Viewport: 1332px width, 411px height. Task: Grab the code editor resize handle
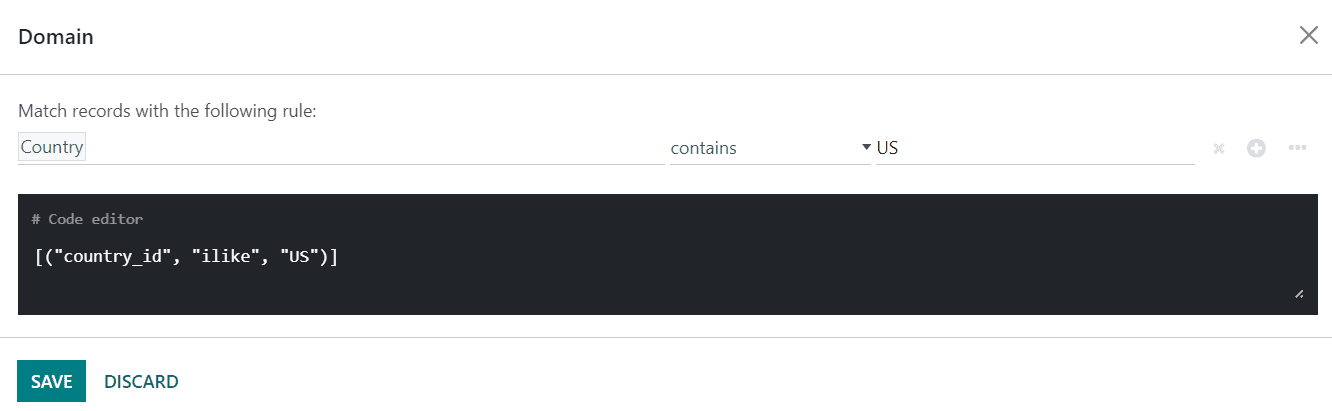1298,294
